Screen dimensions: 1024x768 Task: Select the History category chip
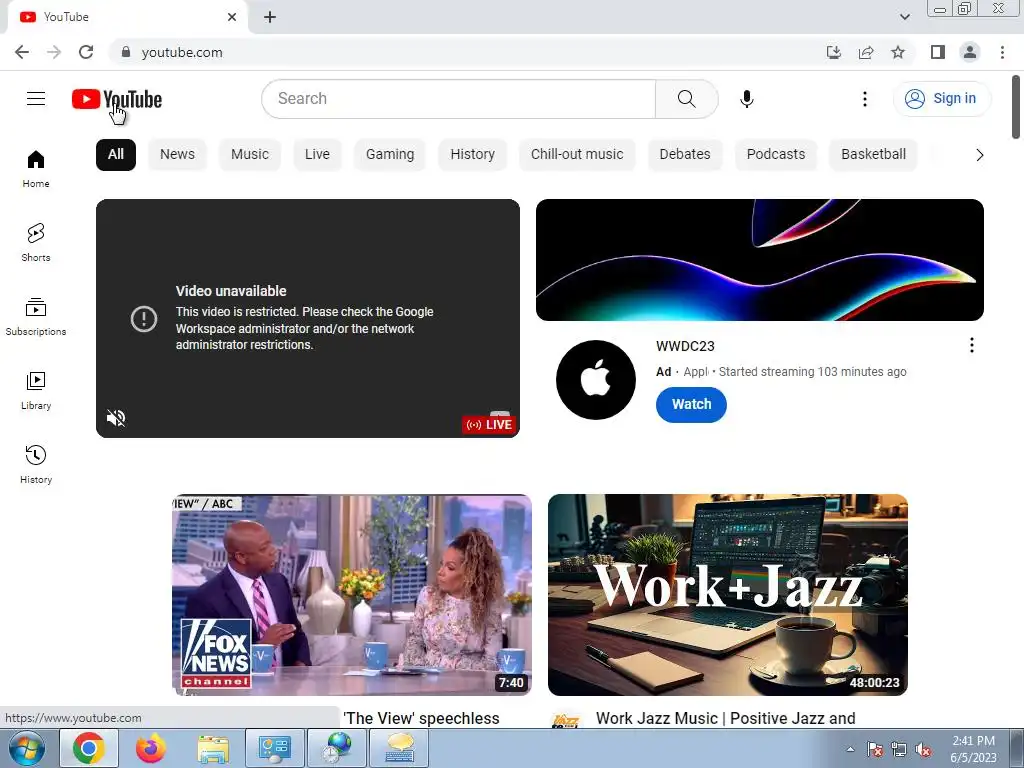click(x=473, y=155)
